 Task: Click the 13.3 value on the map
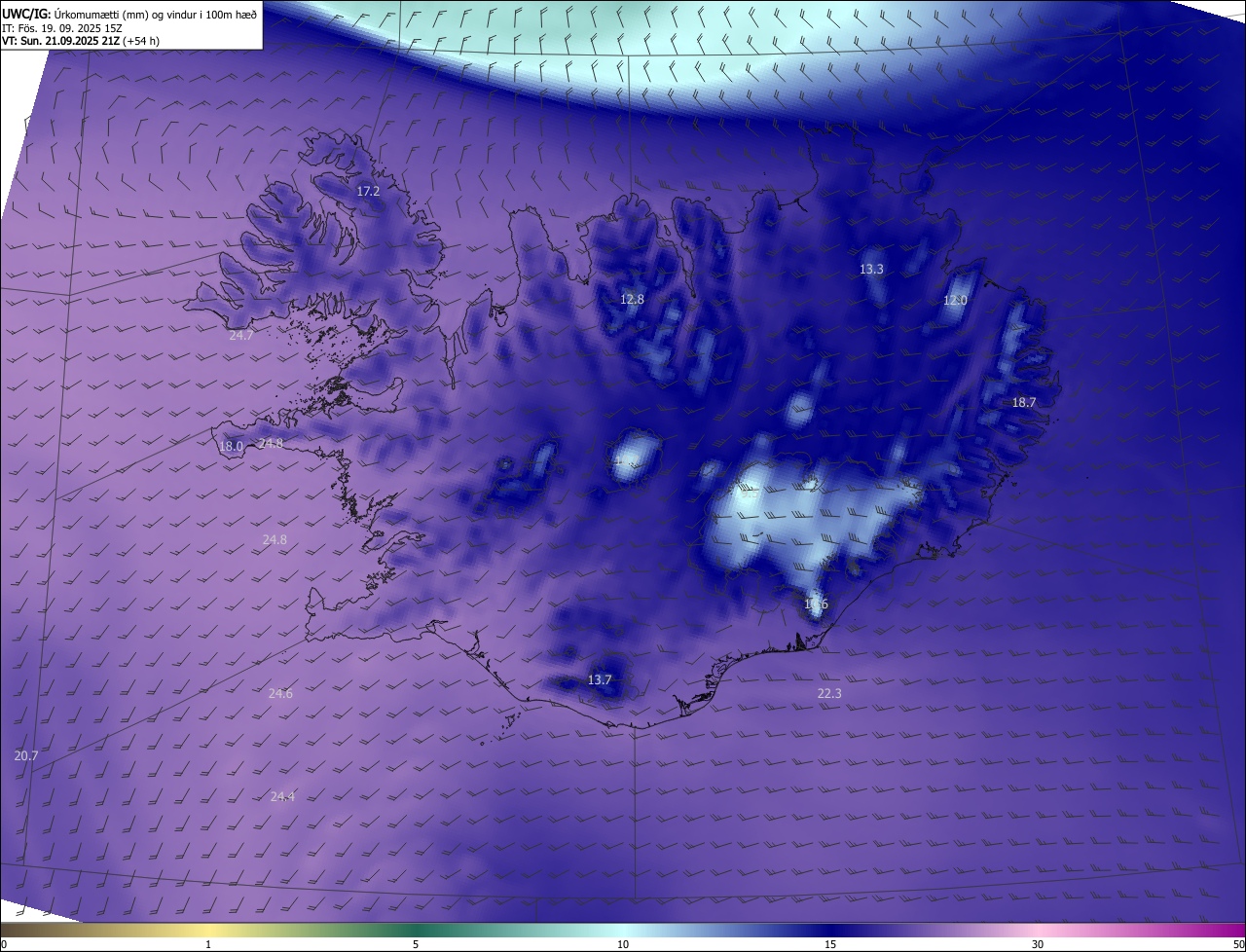coord(871,269)
